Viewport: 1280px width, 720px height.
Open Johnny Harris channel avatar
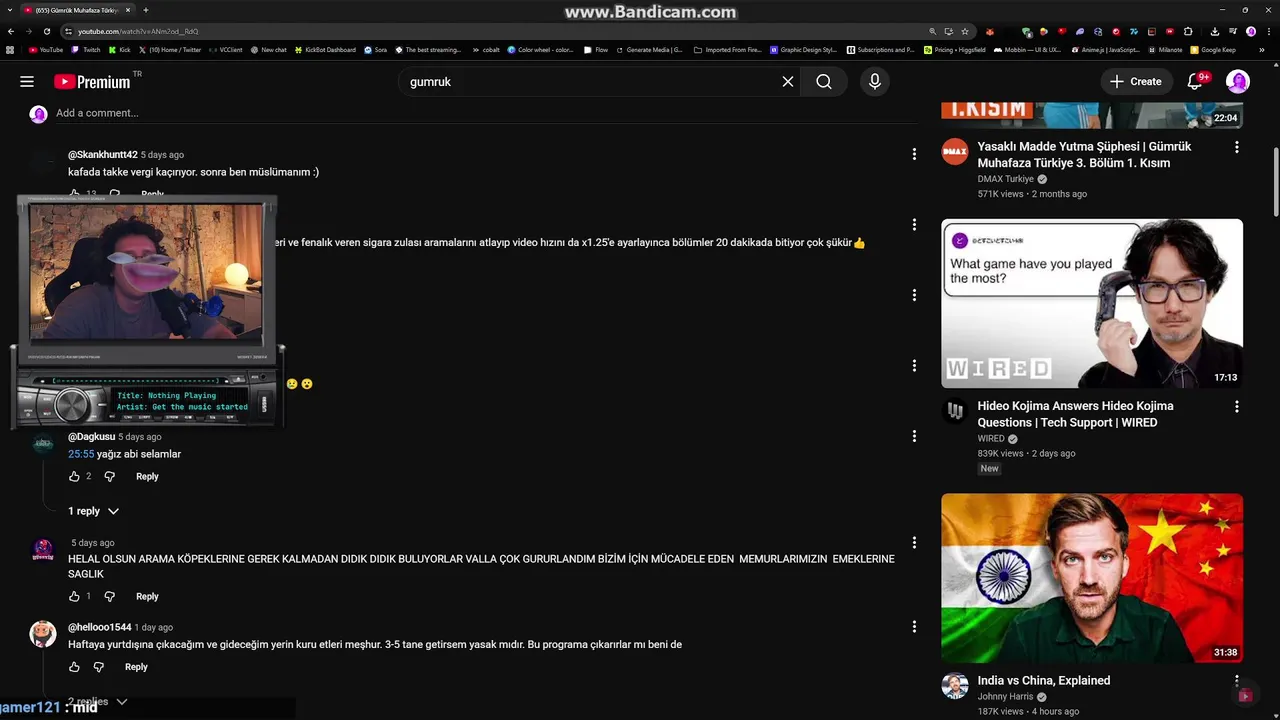[955, 686]
